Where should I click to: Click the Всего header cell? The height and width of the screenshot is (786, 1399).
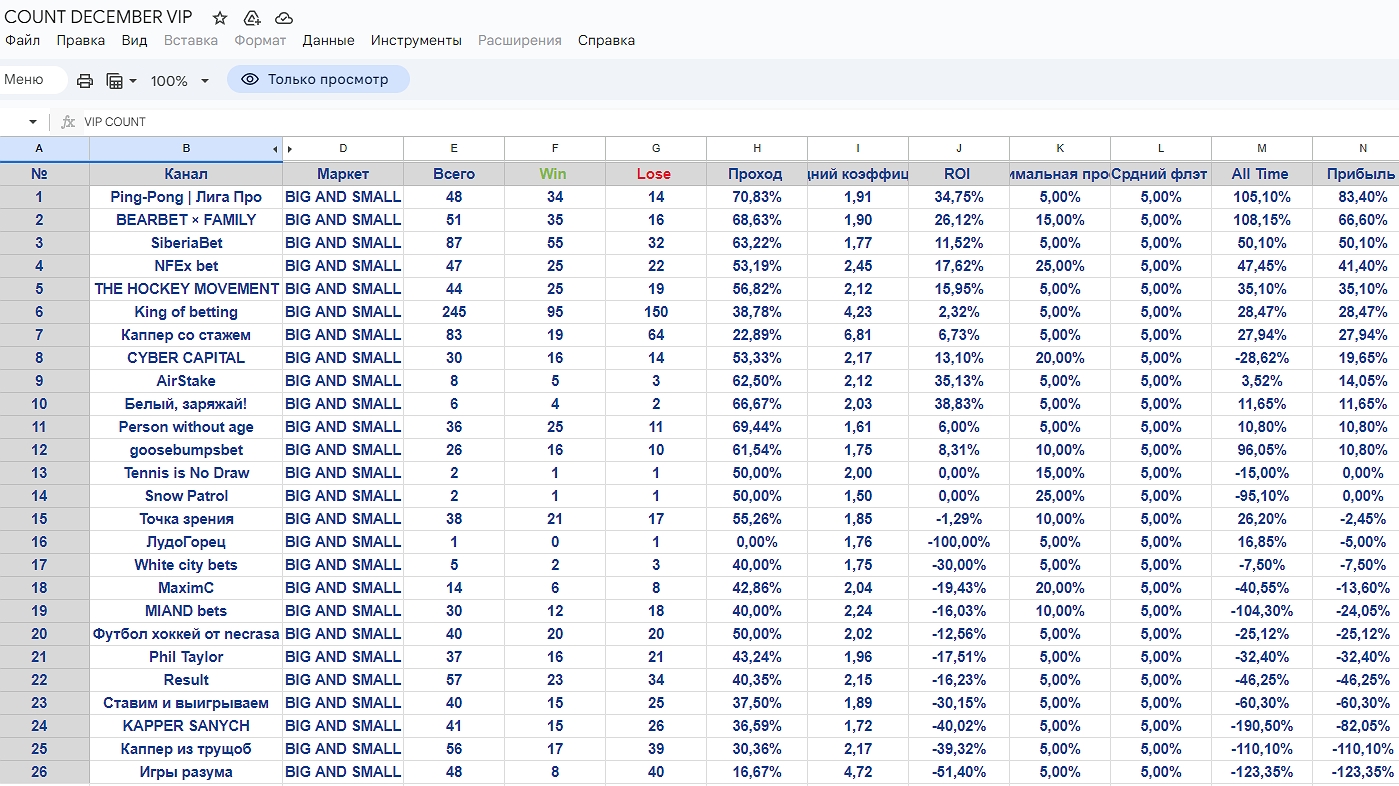click(454, 174)
